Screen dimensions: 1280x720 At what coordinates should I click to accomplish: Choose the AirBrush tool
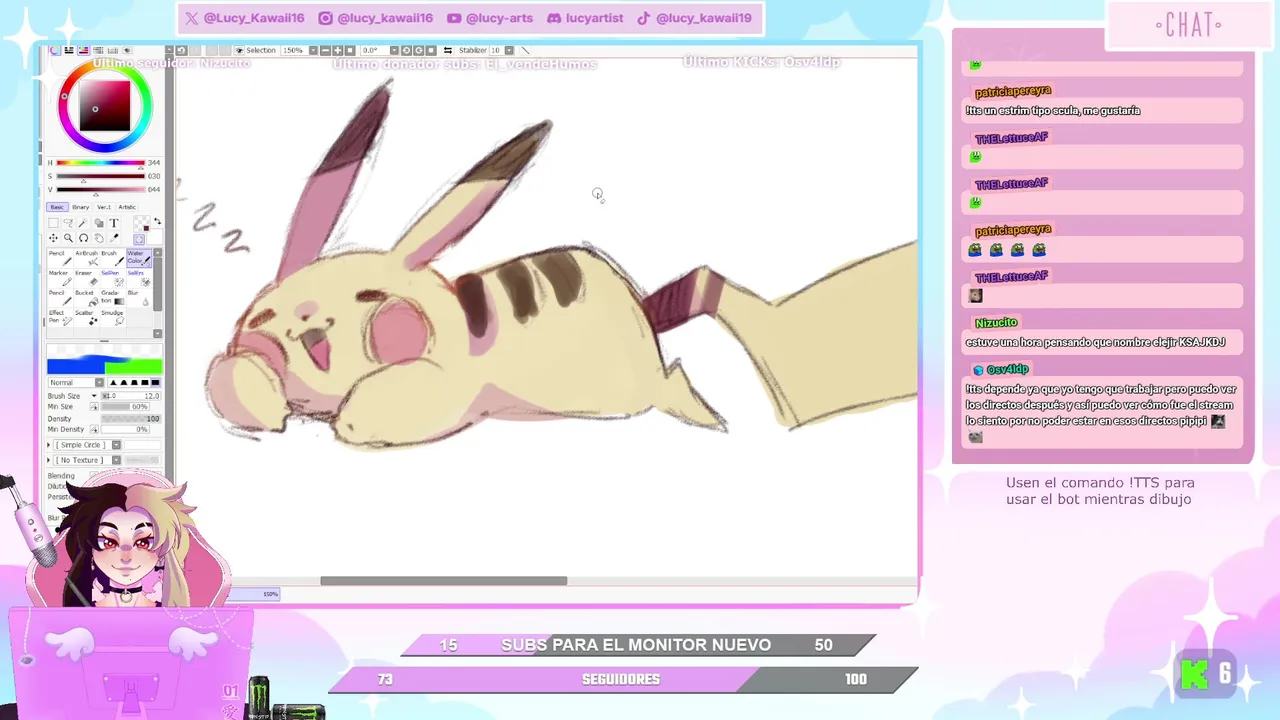pyautogui.click(x=87, y=258)
